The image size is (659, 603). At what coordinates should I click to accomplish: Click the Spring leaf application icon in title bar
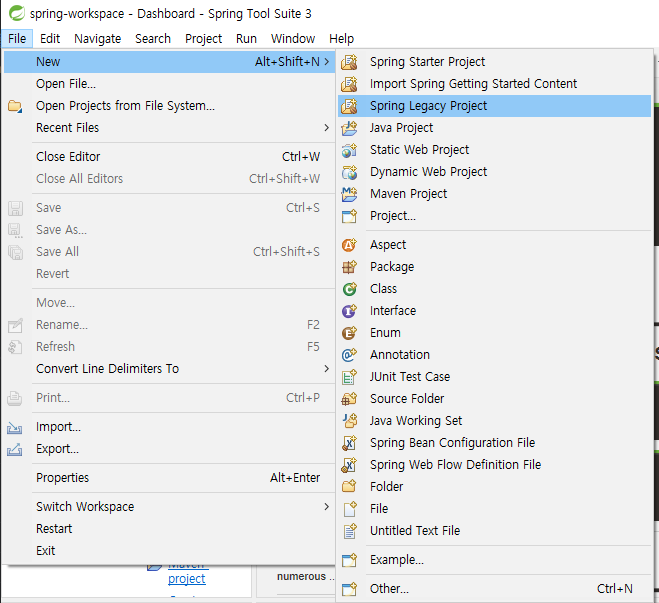coord(17,13)
